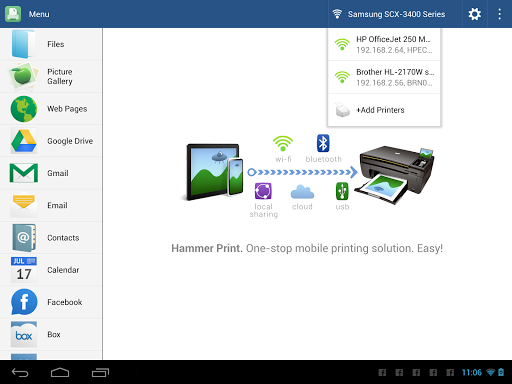Screen dimensions: 512x384
Task: Open the Web Pages globe icon
Action: 24,109
